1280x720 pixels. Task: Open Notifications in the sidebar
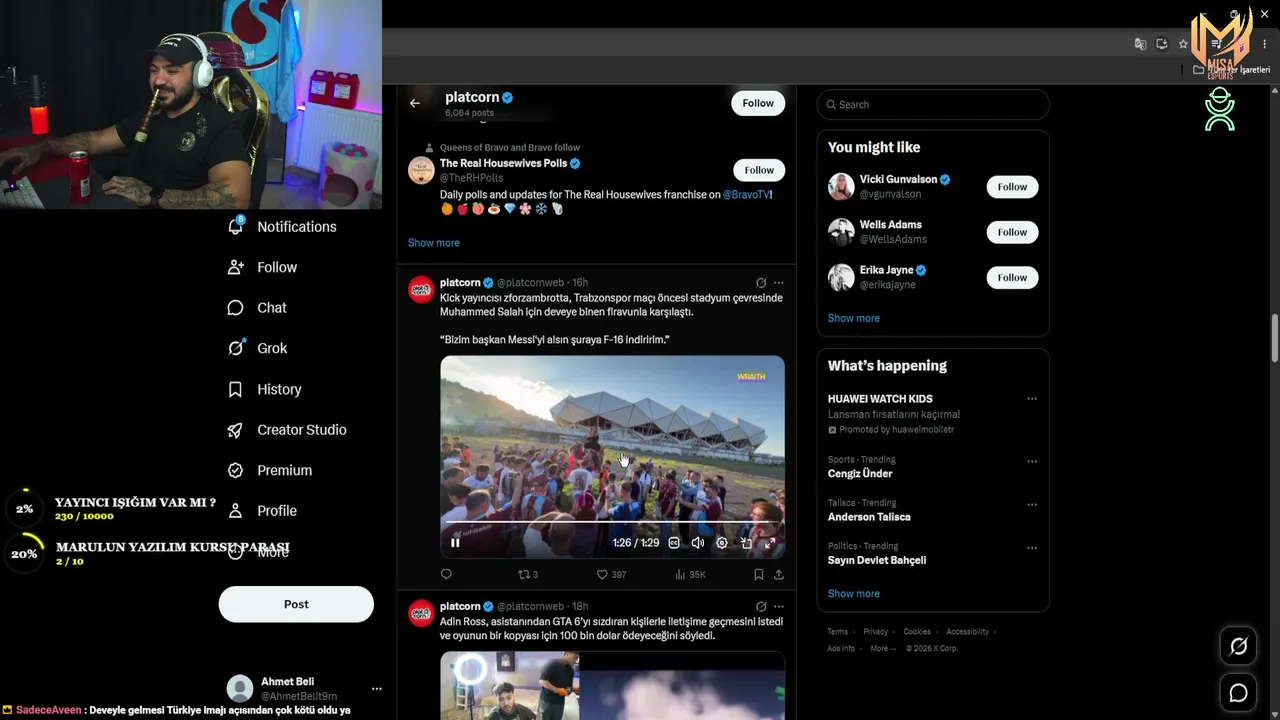click(282, 227)
